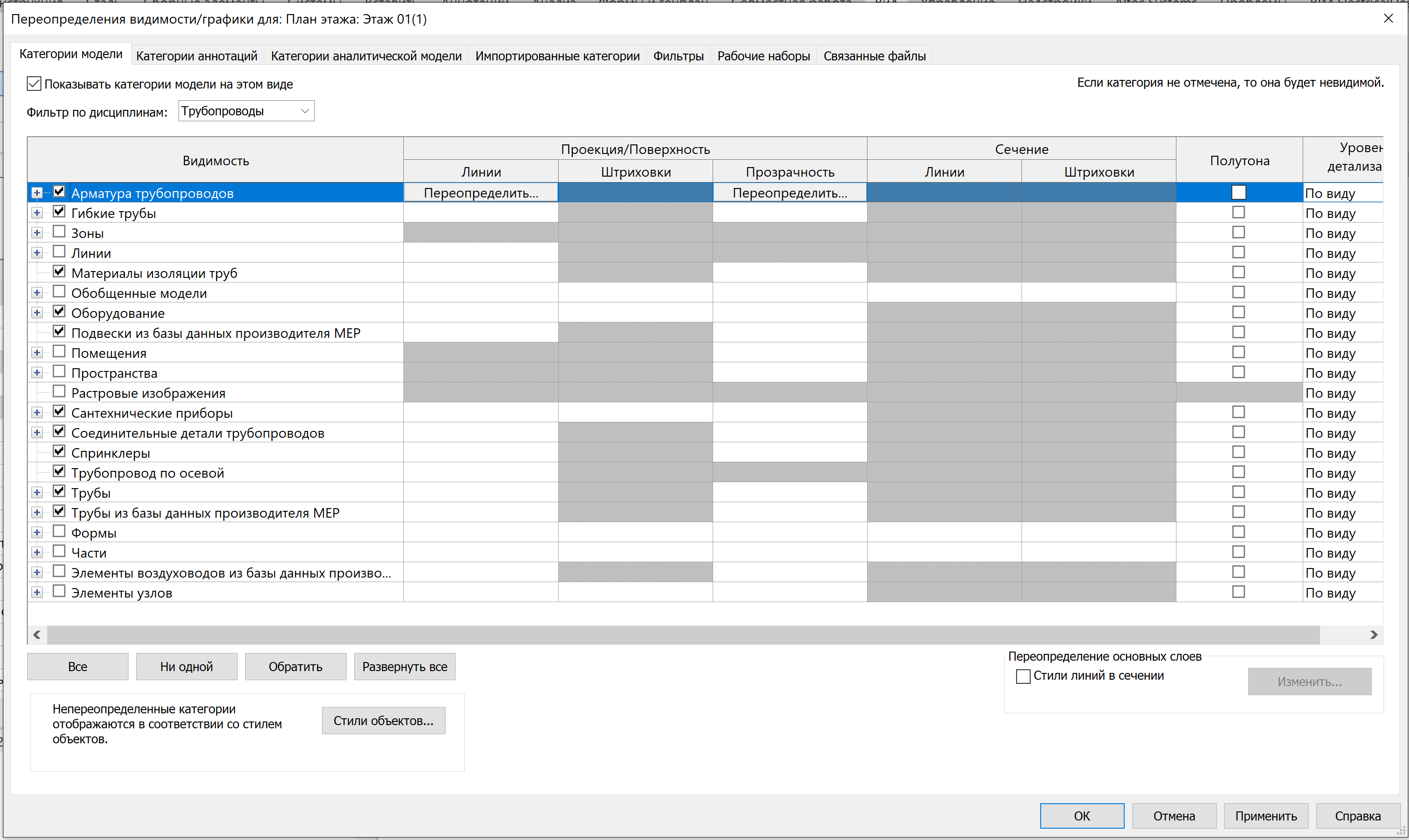The height and width of the screenshot is (840, 1409).
Task: Click Переопределить under Прозрачность column
Action: 790,193
